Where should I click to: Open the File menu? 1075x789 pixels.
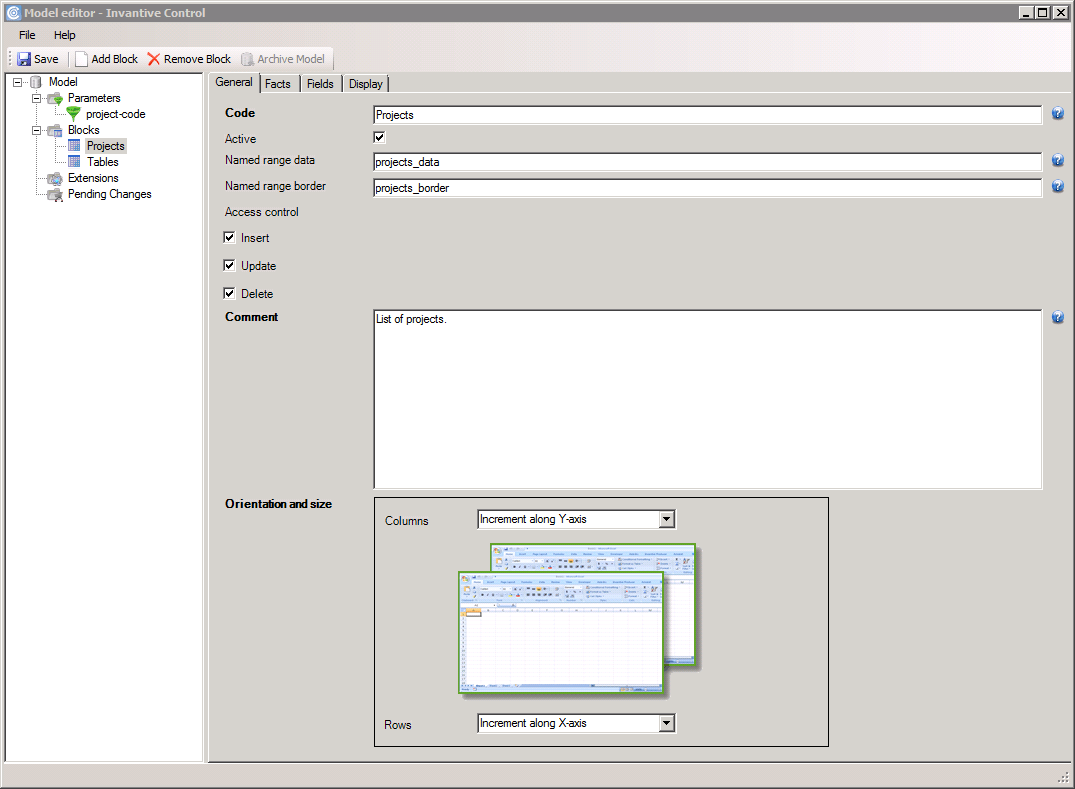[x=27, y=35]
